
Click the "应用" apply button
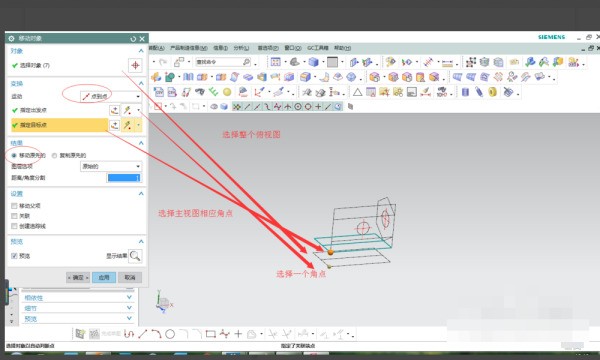(x=104, y=277)
